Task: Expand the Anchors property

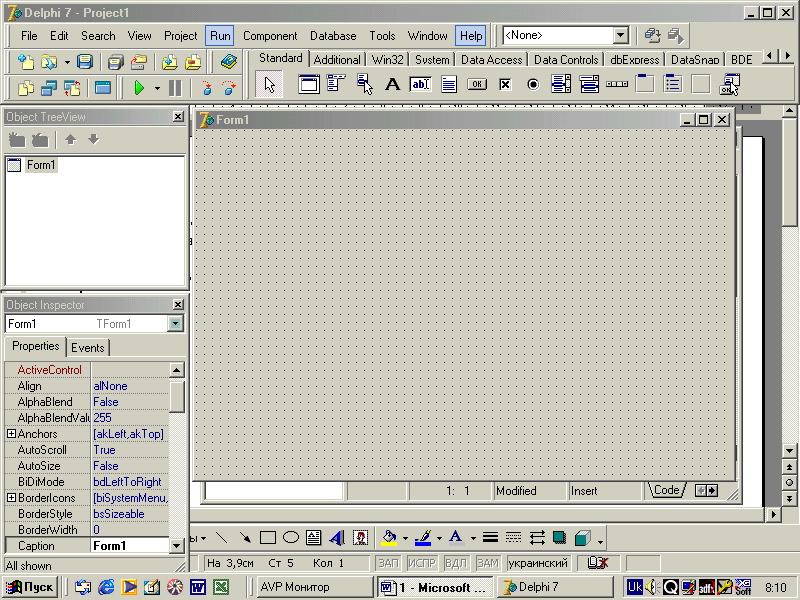Action: (11, 434)
